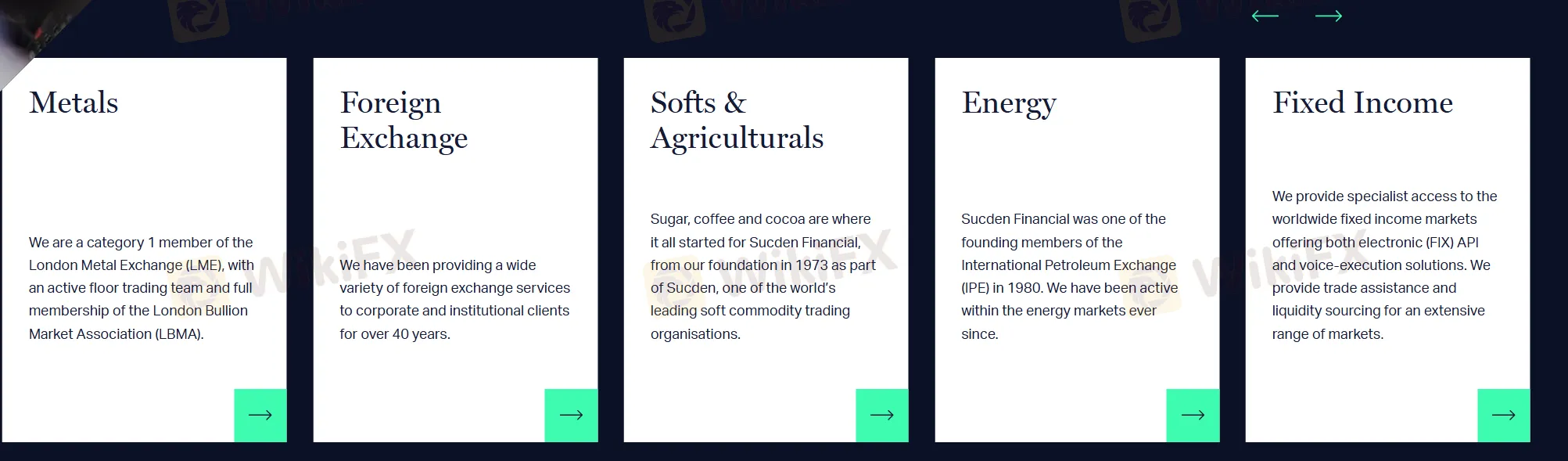Click the Softs & Agriculturals arrow button

click(x=882, y=415)
